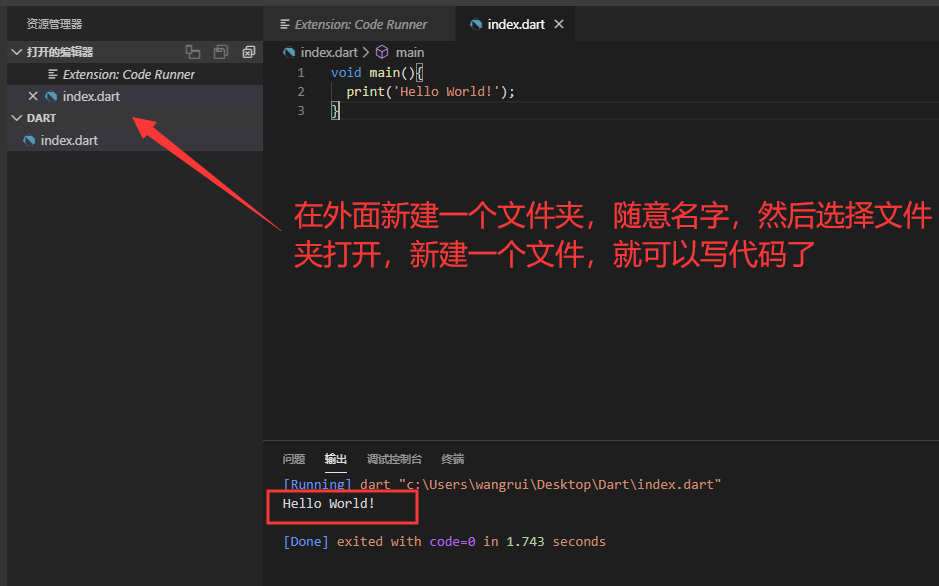The image size is (939, 586).
Task: Click the Close All Editors icon
Action: [249, 52]
